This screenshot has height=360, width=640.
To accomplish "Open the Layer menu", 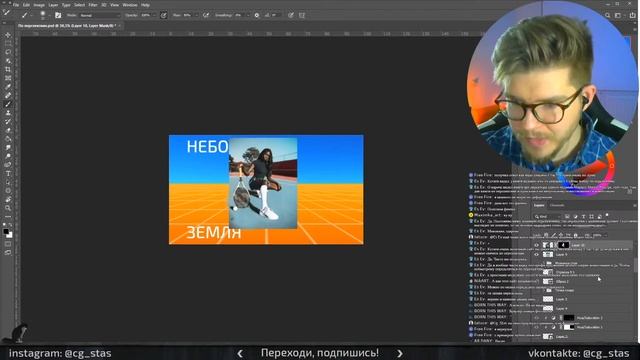I will coord(53,5).
